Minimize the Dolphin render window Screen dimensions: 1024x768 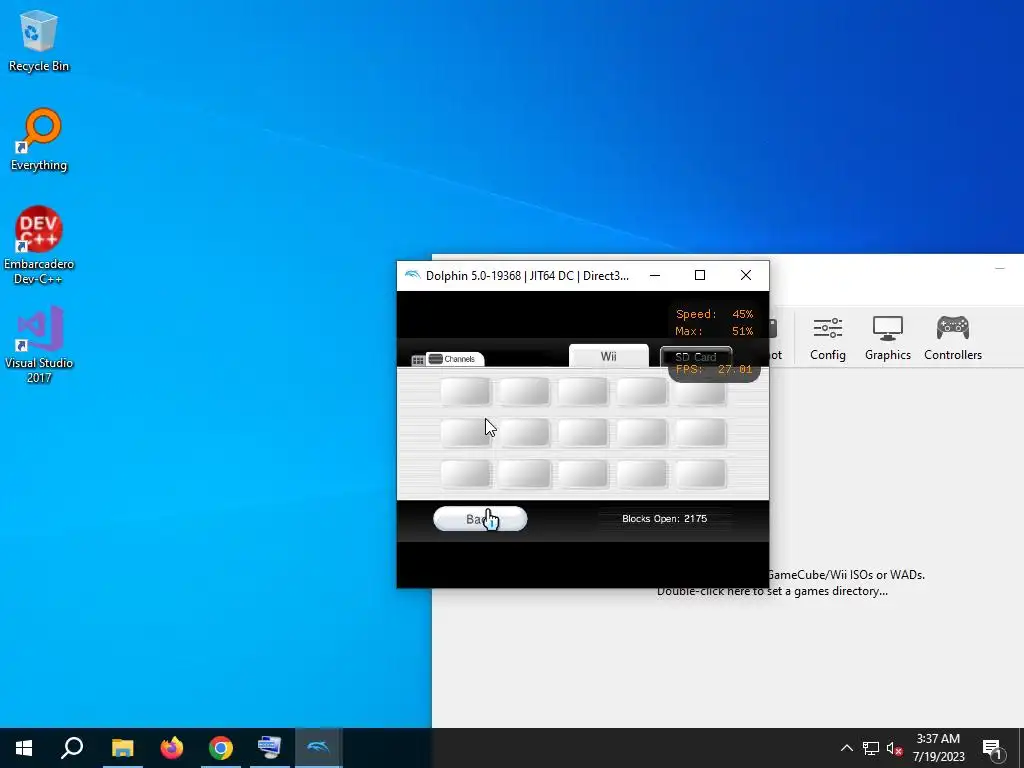tap(655, 275)
